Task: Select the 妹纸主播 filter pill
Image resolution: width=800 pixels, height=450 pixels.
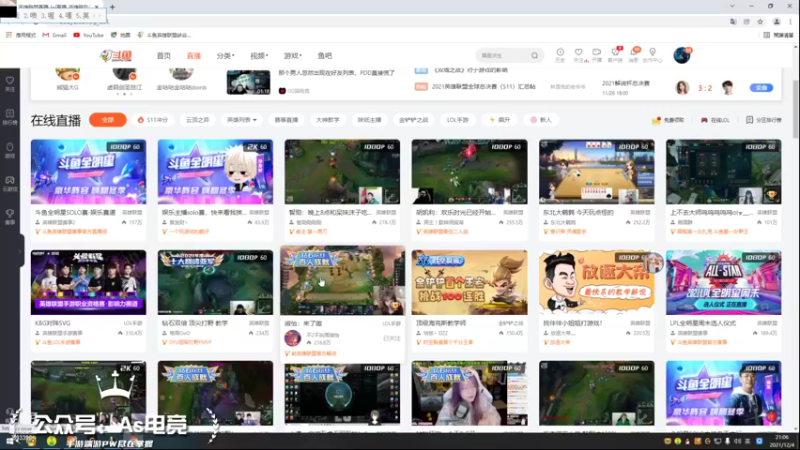Action: (369, 120)
